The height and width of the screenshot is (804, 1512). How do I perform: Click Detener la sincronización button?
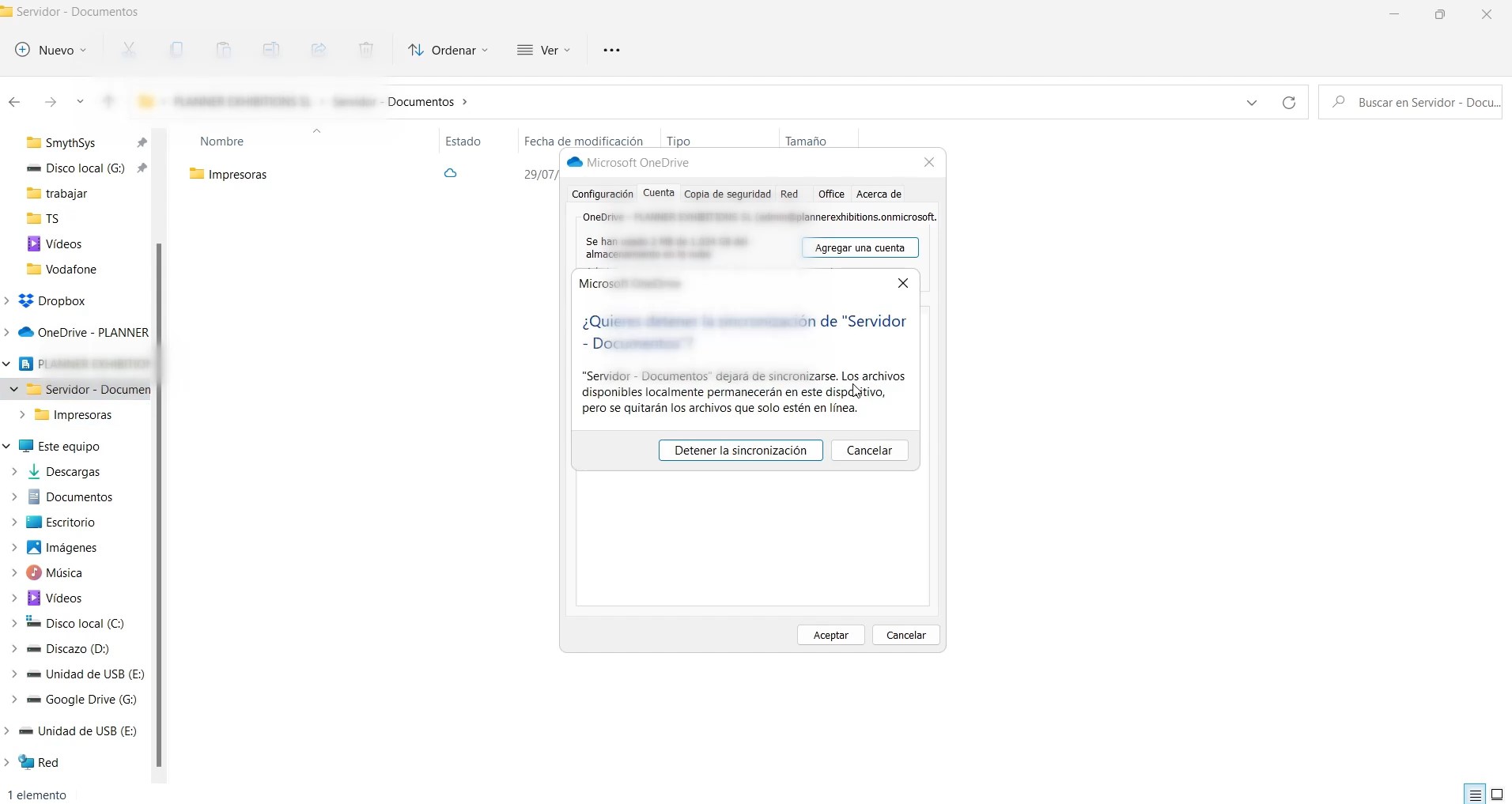741,450
